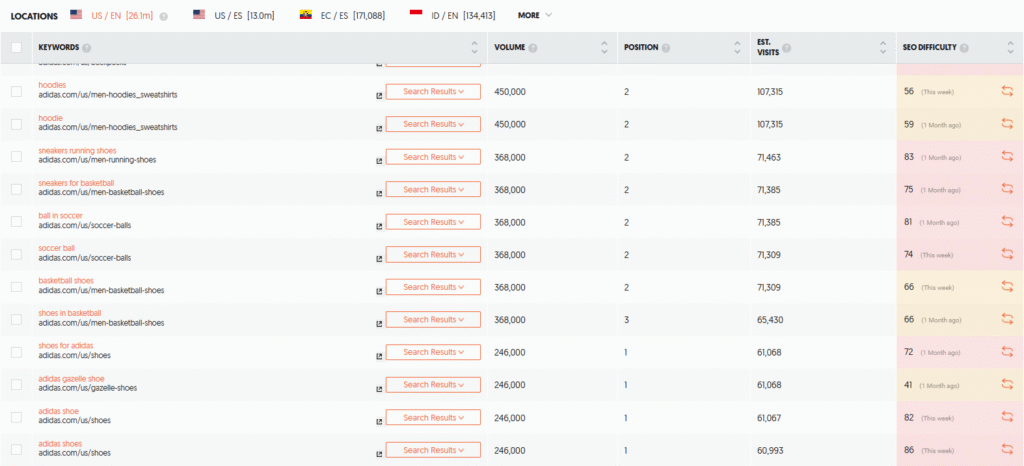1024x466 pixels.
Task: Check the soccer ball row
Action: pyautogui.click(x=16, y=255)
